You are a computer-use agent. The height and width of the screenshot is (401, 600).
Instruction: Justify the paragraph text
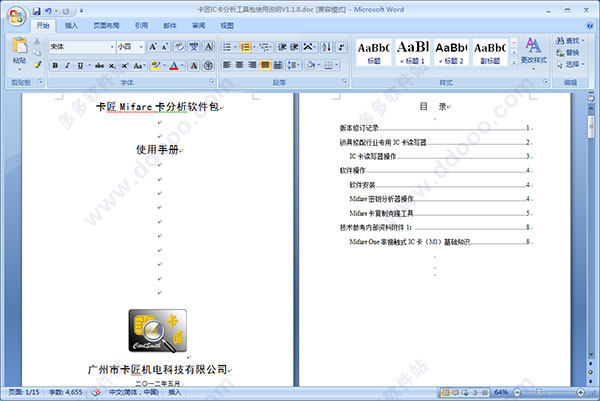click(265, 65)
